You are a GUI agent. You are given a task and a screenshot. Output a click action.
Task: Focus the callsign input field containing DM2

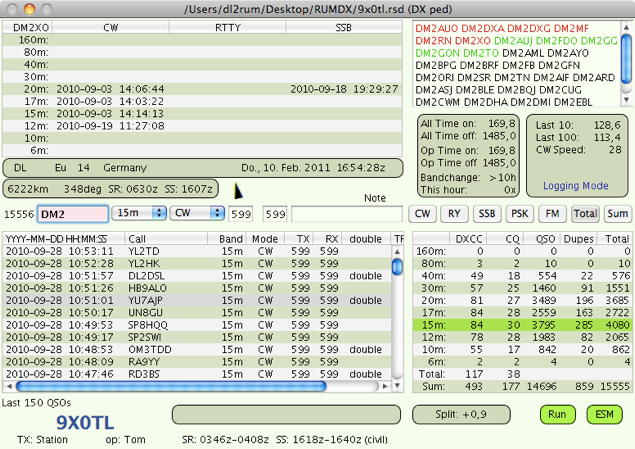tap(73, 213)
